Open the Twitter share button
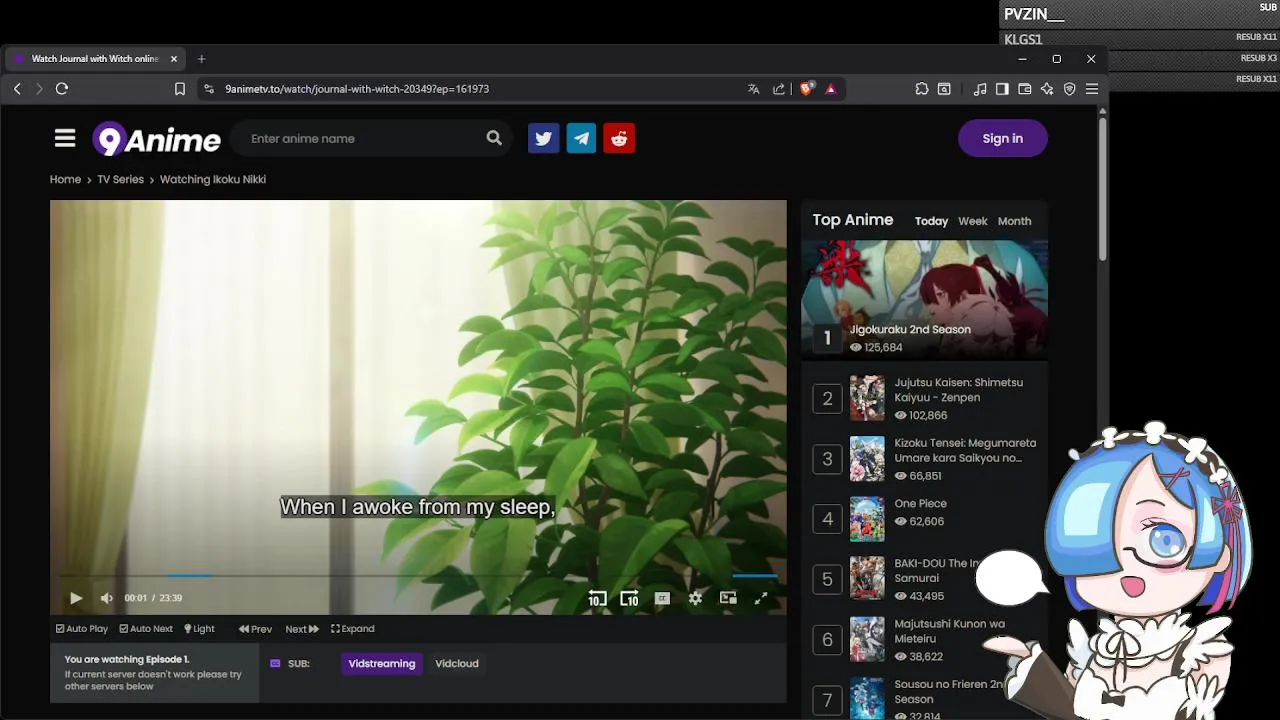 (x=543, y=138)
